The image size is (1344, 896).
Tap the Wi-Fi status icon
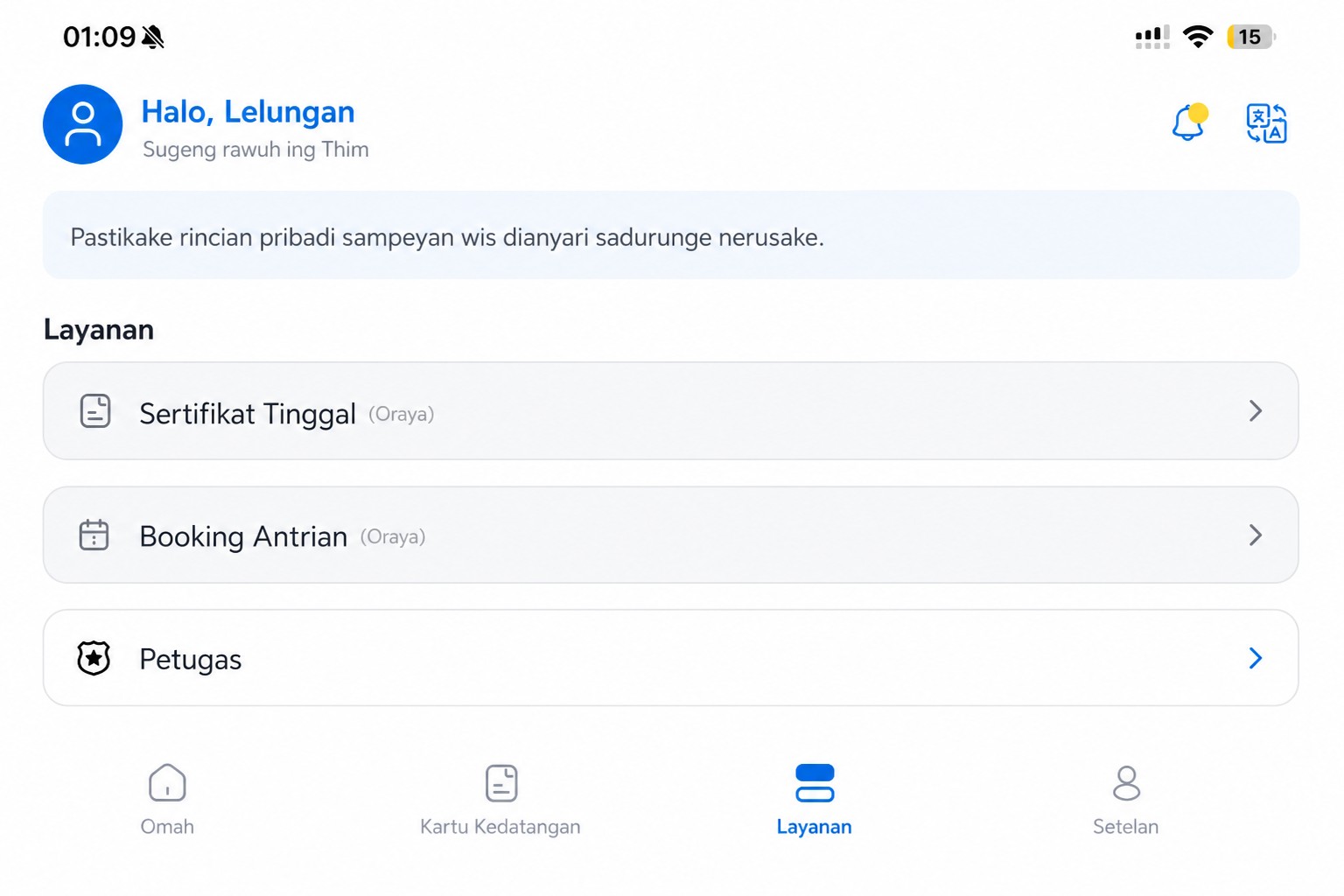coord(1198,37)
